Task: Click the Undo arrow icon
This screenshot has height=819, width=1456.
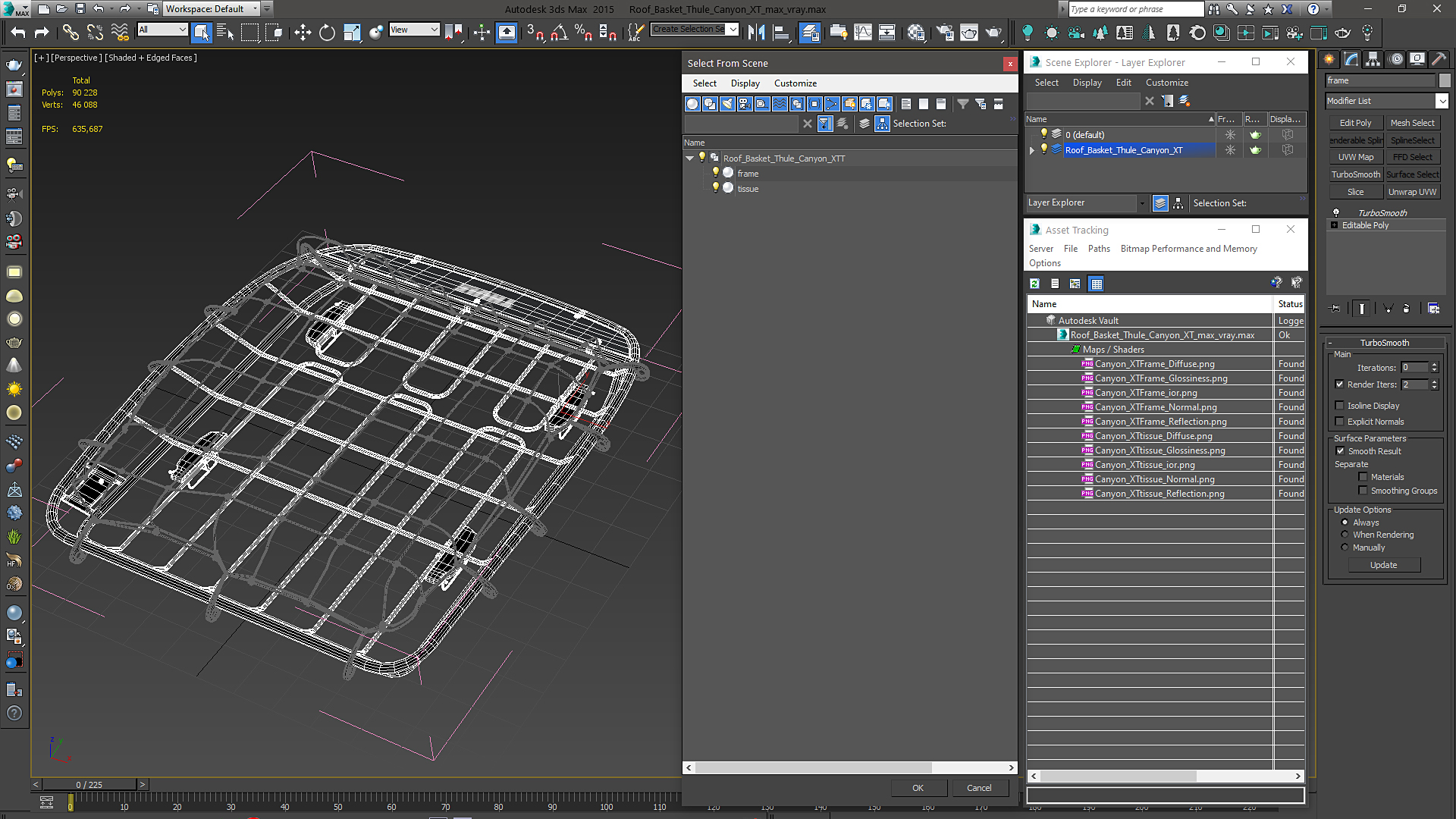Action: coord(18,33)
